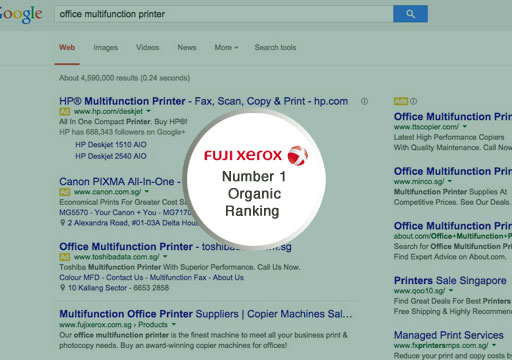Click the blue search magnifier button
The image size is (512, 360).
tap(410, 14)
